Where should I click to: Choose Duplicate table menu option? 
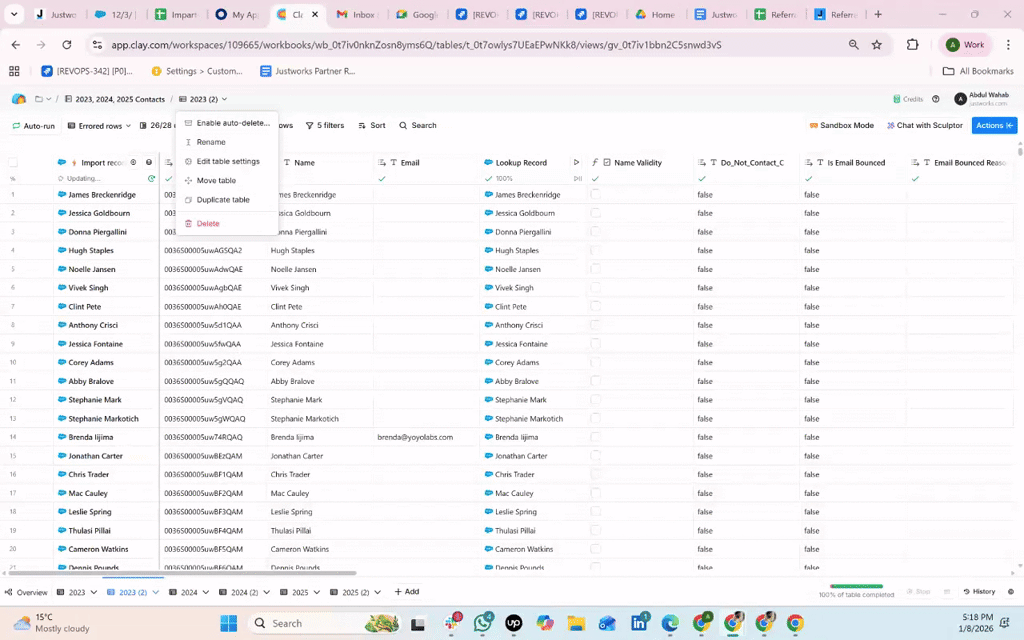[x=222, y=200]
